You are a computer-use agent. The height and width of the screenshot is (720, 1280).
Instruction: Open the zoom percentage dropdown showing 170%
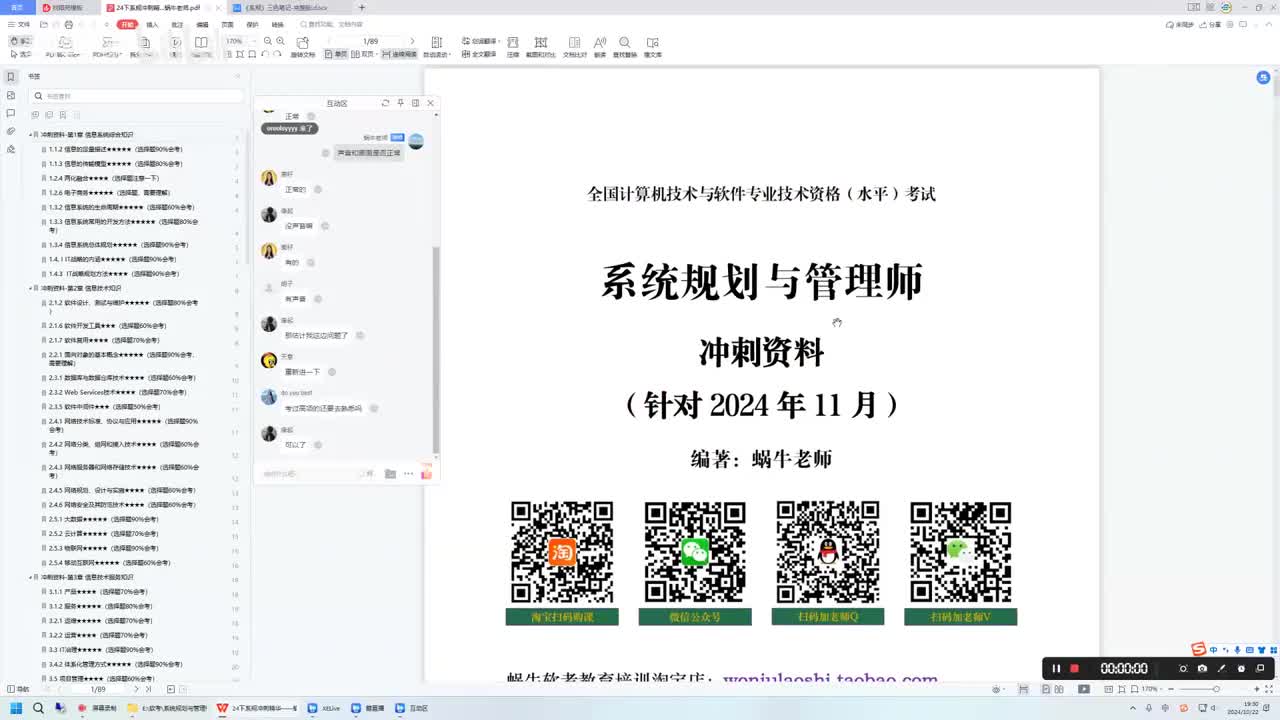[240, 41]
